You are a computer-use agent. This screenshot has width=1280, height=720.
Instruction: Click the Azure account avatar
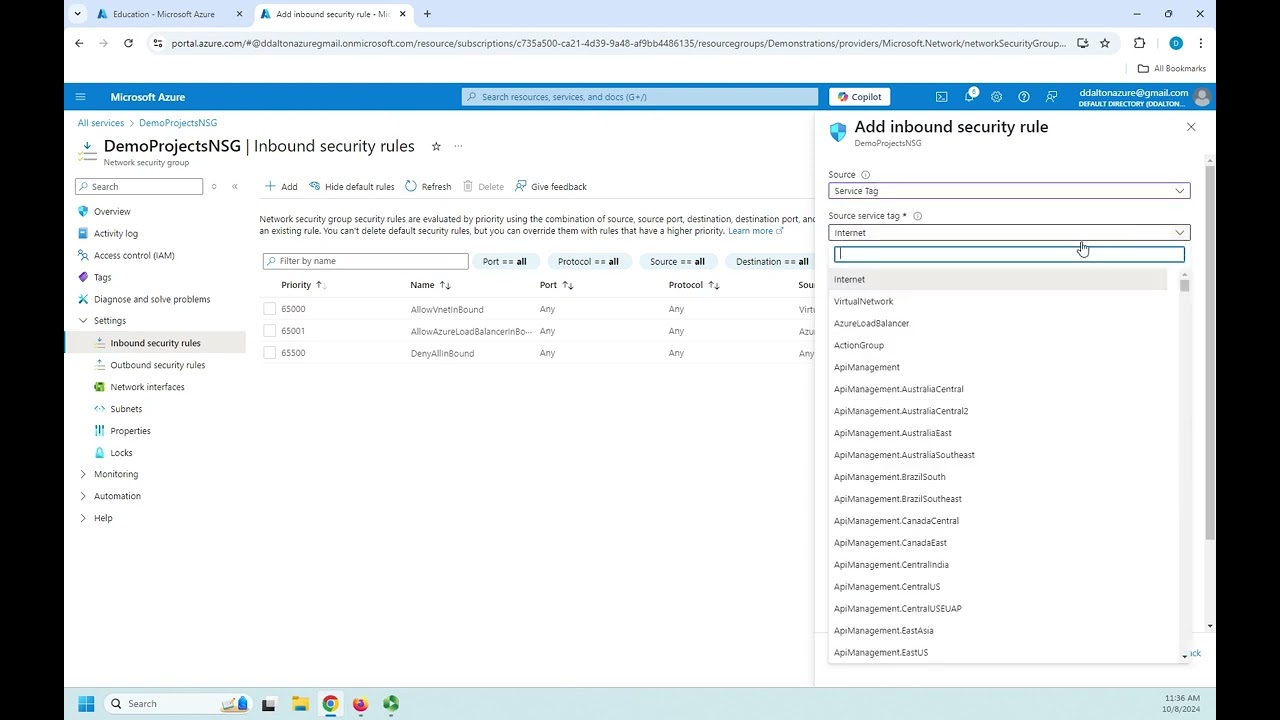[1202, 97]
